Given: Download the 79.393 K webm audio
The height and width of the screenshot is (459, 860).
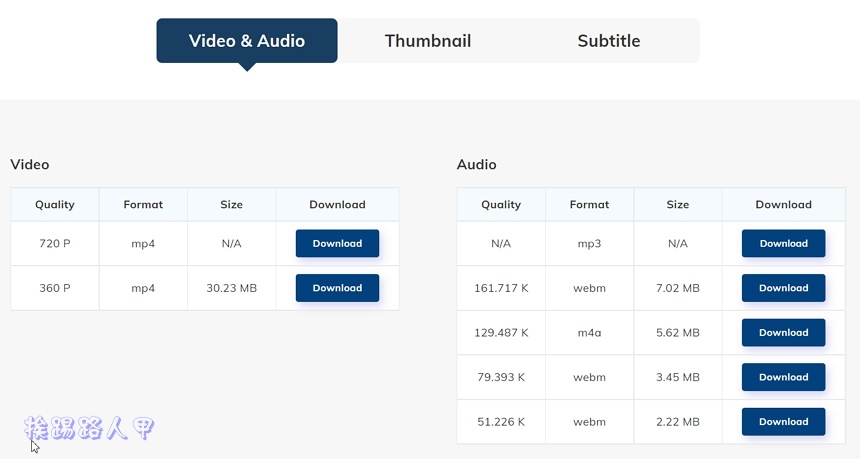Looking at the screenshot, I should pos(783,377).
